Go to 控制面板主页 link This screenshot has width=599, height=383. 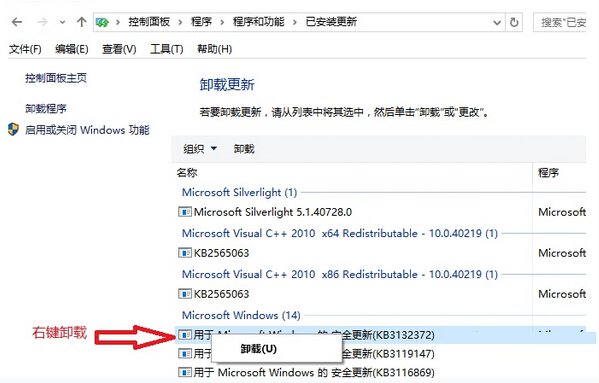[x=56, y=78]
